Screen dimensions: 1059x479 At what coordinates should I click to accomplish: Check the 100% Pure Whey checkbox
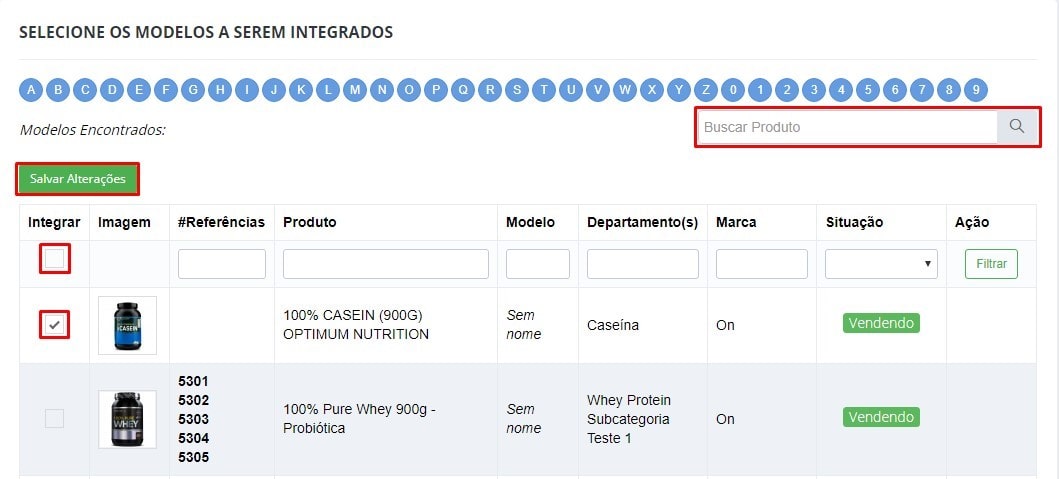(54, 419)
